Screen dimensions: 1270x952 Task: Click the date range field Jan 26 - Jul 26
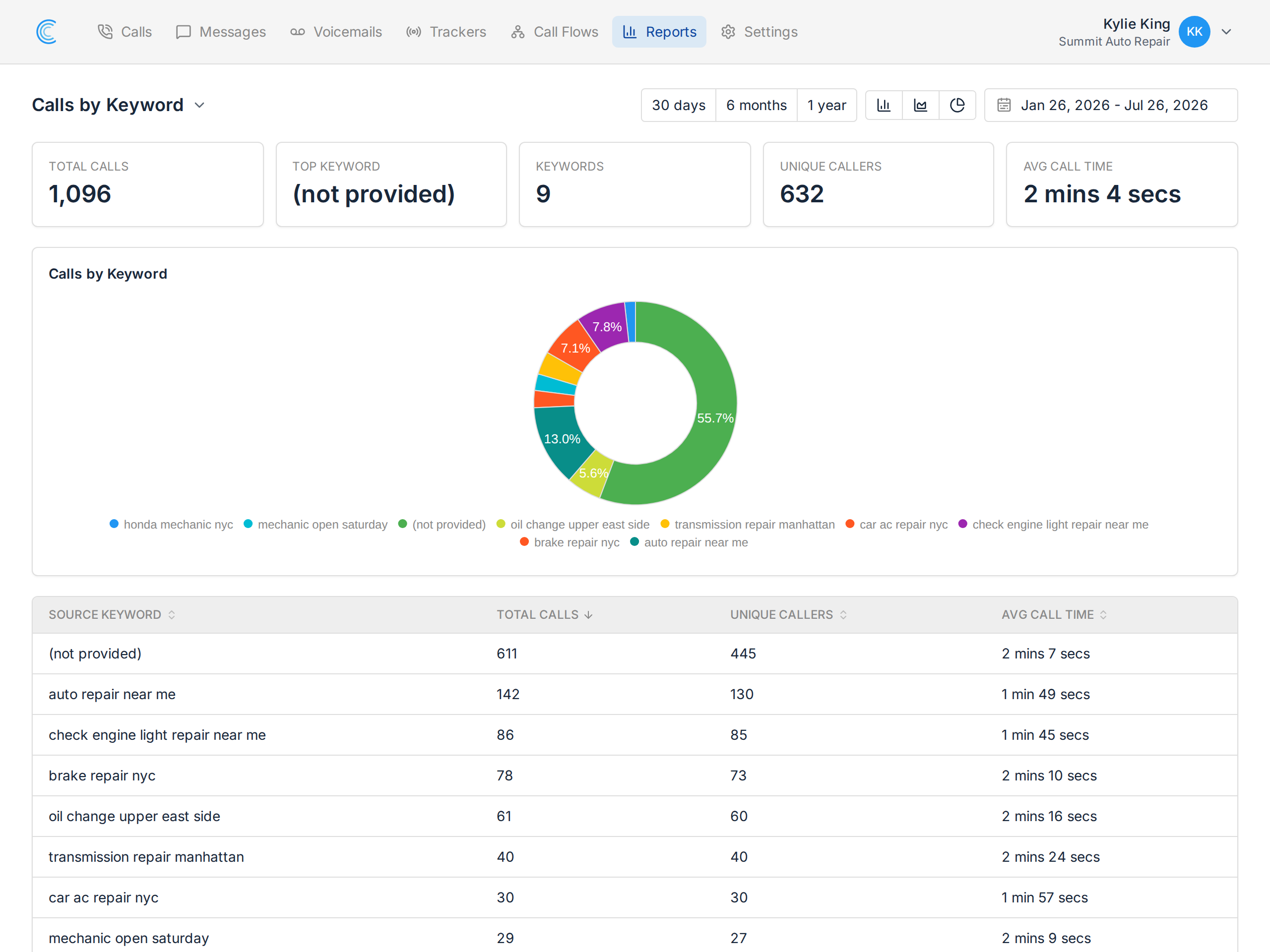click(x=1111, y=105)
